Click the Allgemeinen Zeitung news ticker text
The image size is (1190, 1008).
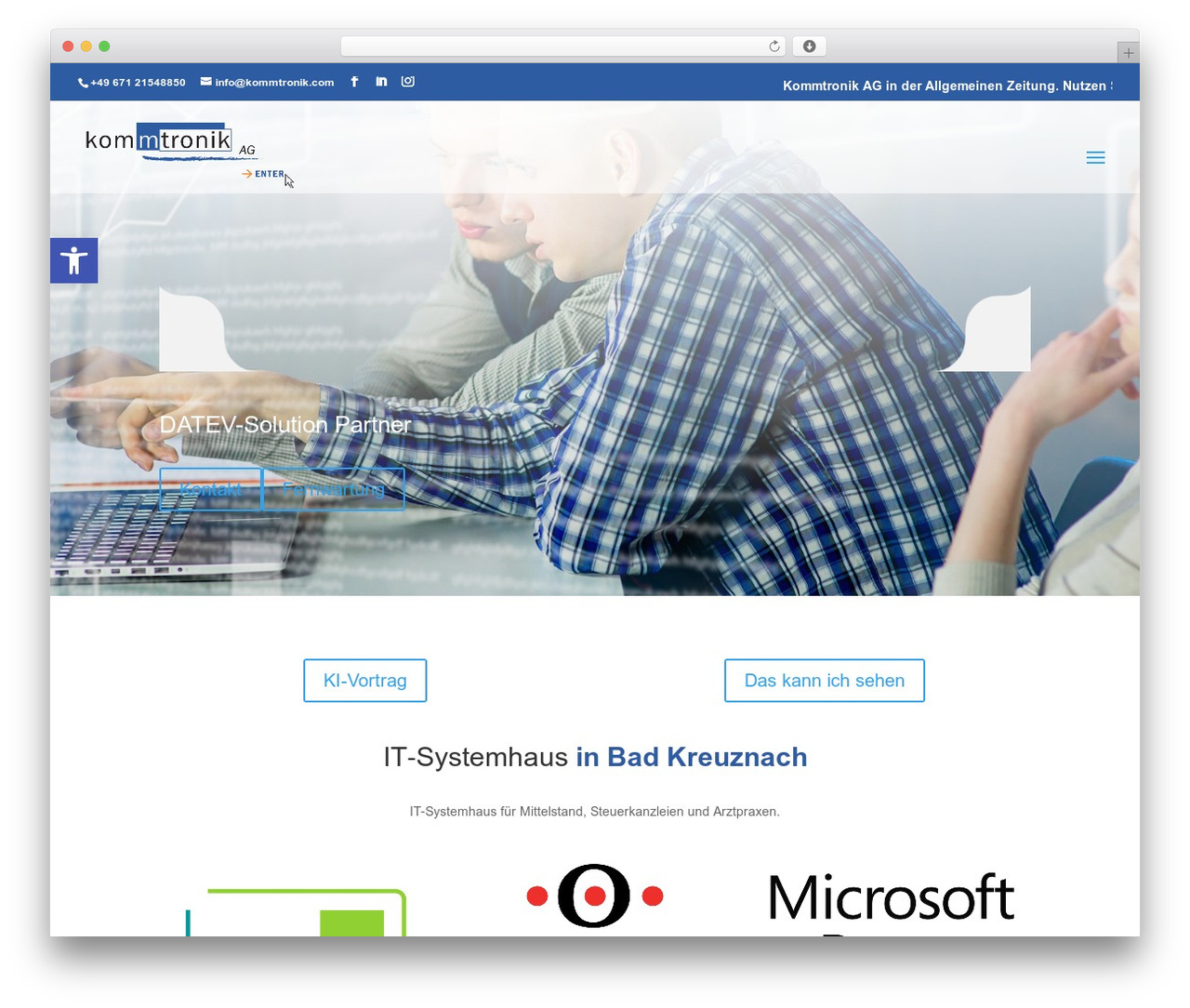click(x=947, y=86)
